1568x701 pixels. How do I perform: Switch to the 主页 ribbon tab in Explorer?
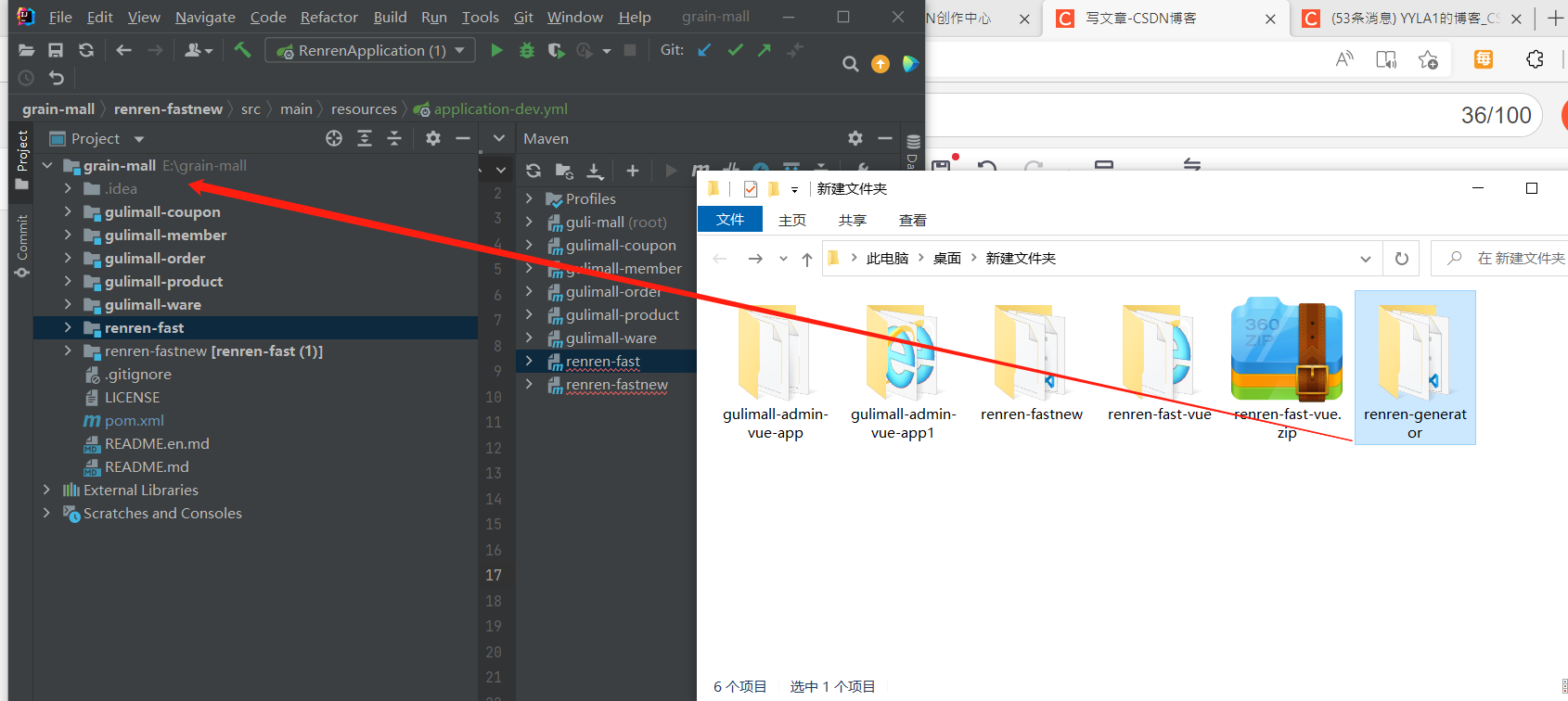[x=792, y=220]
